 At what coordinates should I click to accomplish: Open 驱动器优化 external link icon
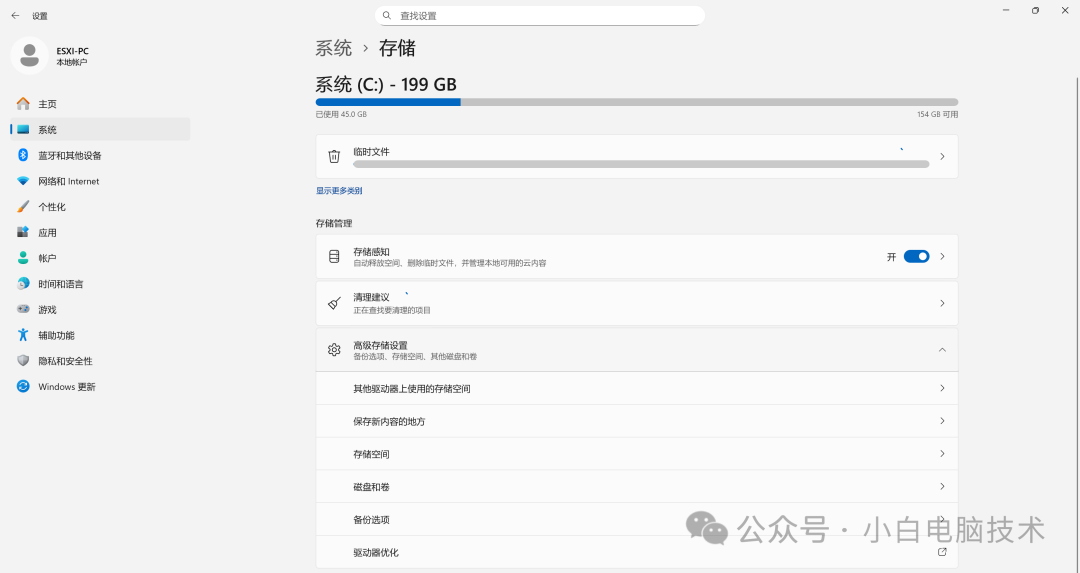click(x=941, y=552)
